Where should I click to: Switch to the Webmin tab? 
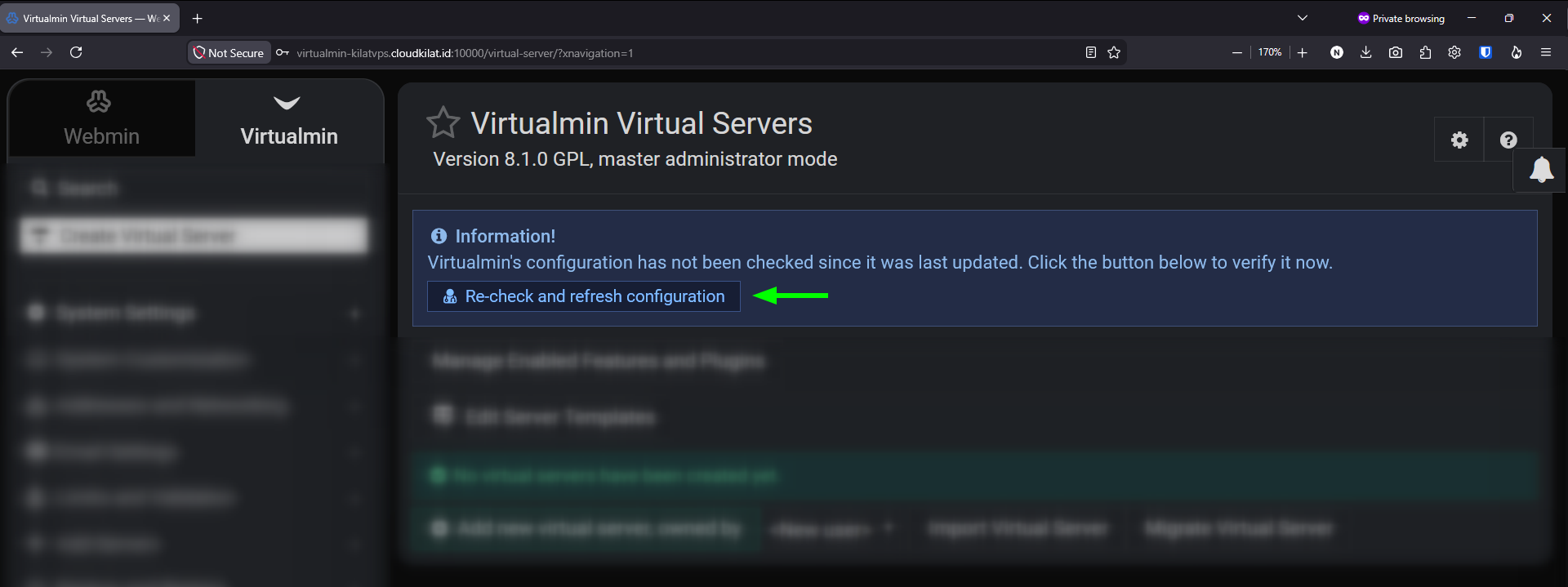coord(101,118)
